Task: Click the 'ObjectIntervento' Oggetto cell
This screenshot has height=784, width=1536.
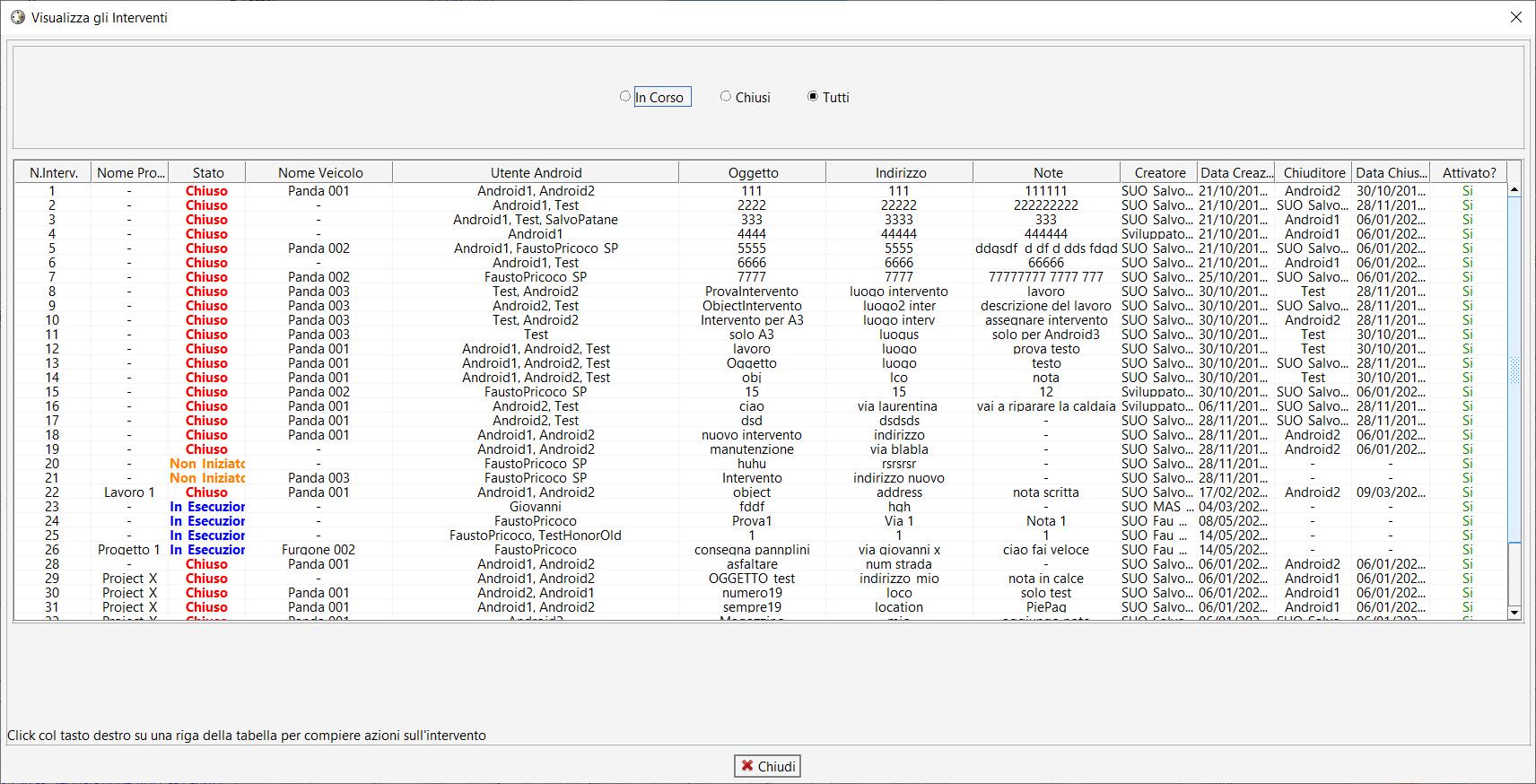Action: point(752,306)
